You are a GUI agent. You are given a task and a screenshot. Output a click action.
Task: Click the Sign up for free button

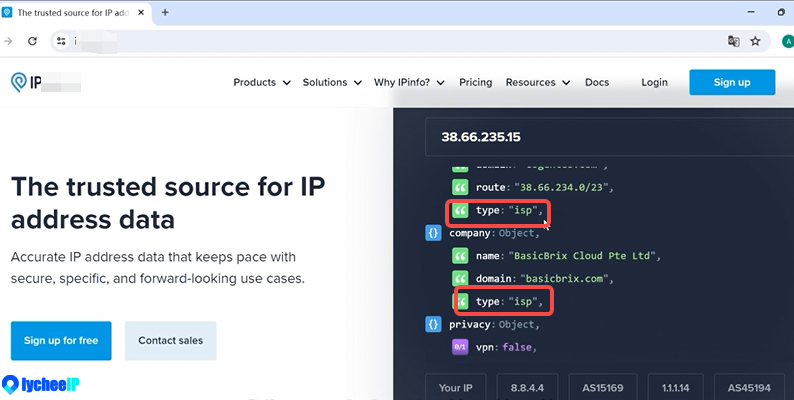61,341
